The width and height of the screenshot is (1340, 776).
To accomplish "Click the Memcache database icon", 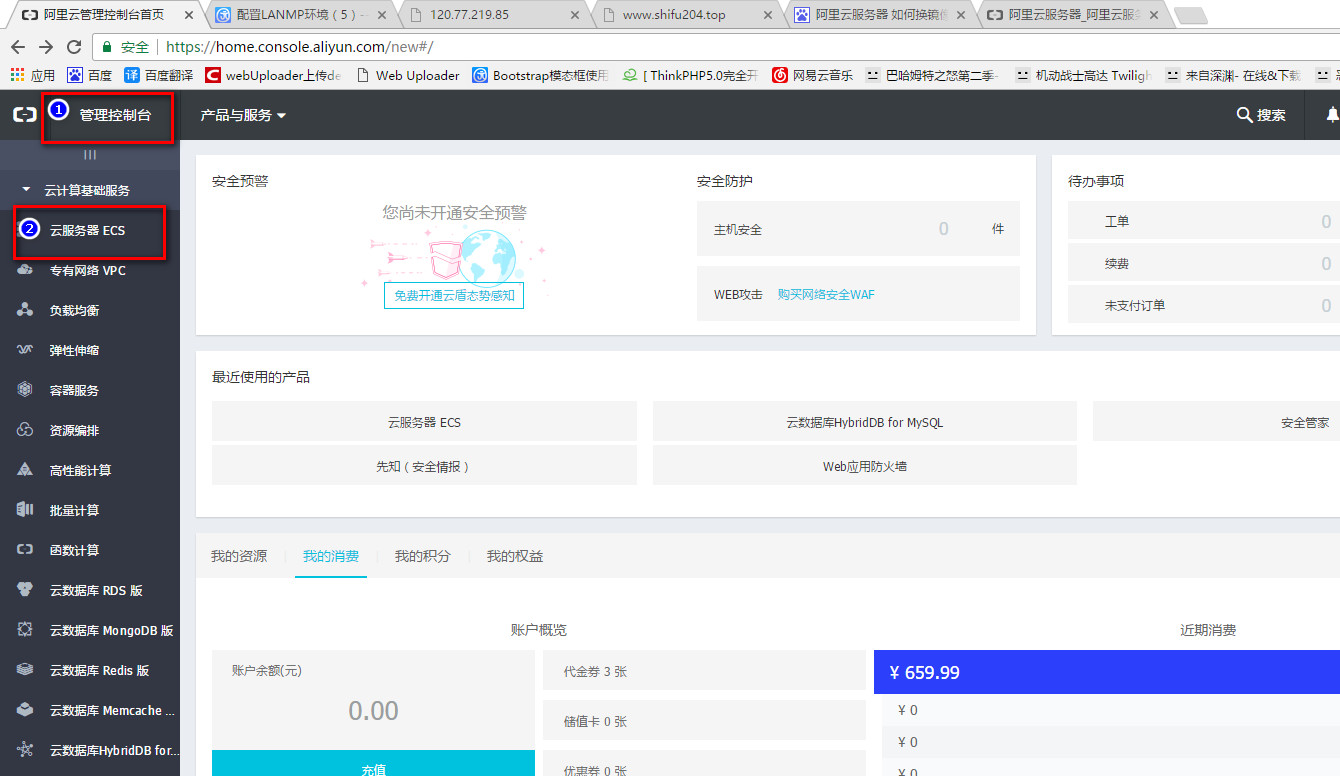I will tap(26, 710).
